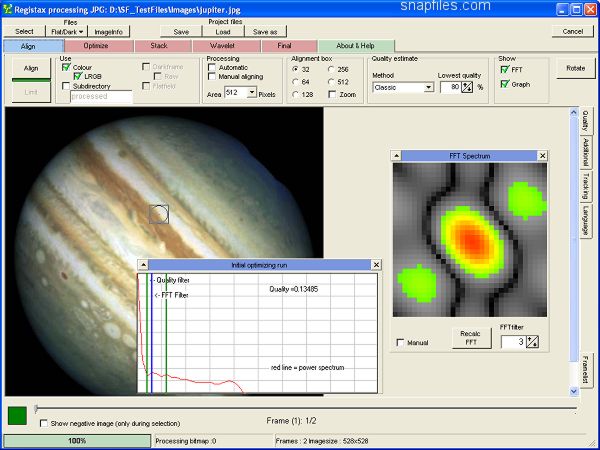
Task: Open the Tracking side tab
Action: pyautogui.click(x=585, y=186)
